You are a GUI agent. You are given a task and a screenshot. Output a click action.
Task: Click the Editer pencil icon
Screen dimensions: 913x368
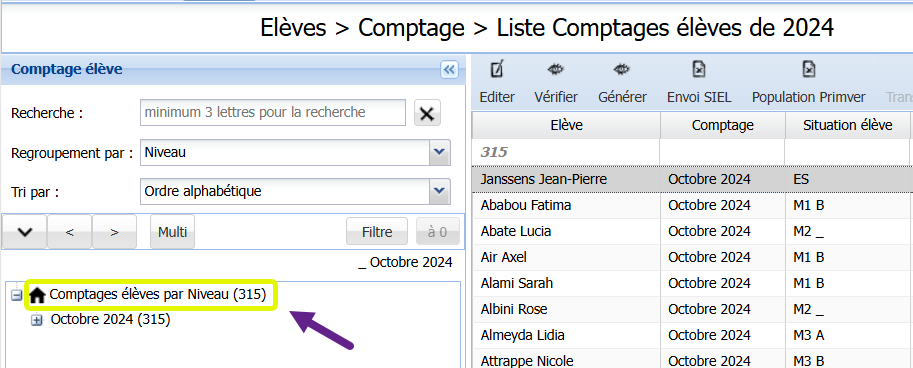(497, 70)
